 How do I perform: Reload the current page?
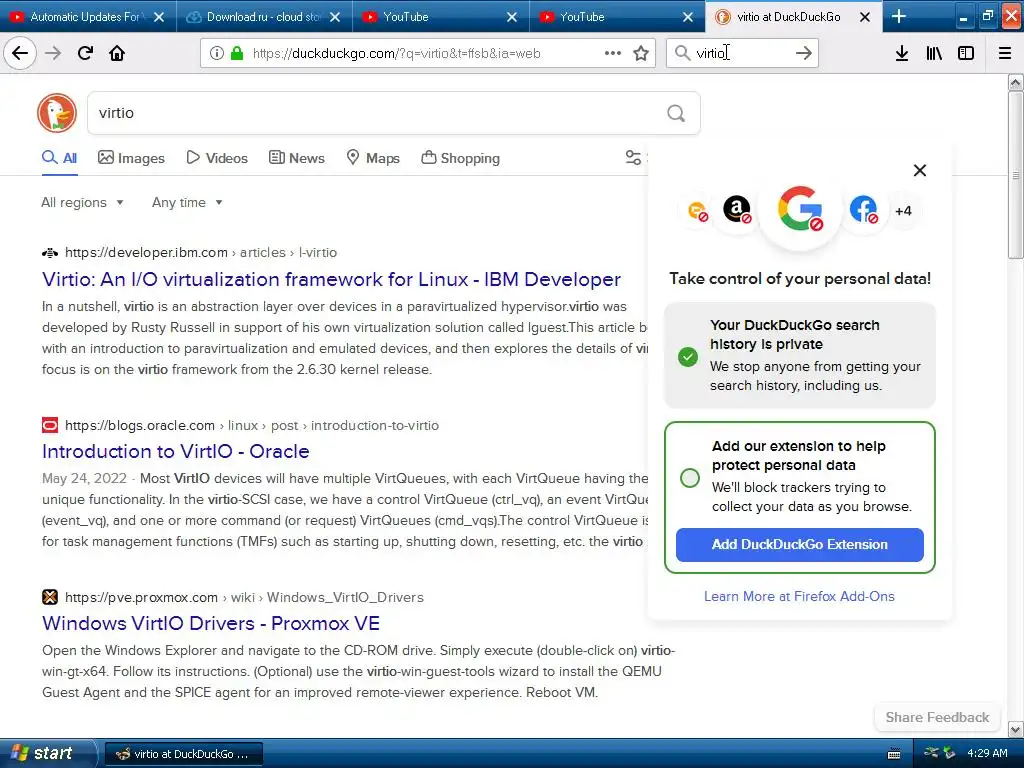85,53
